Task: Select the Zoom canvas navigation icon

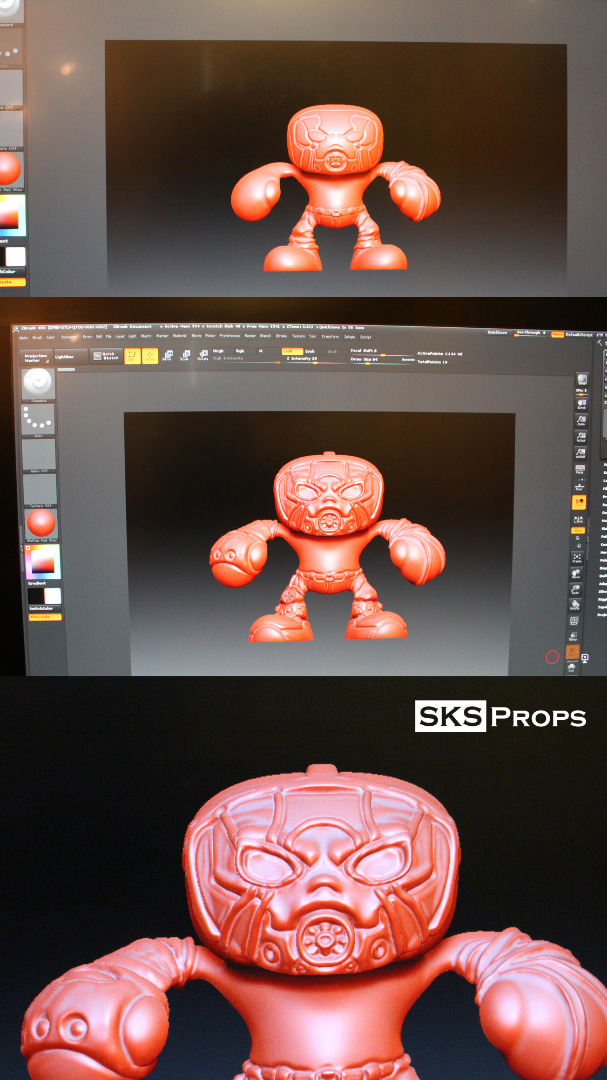Action: pyautogui.click(x=581, y=421)
